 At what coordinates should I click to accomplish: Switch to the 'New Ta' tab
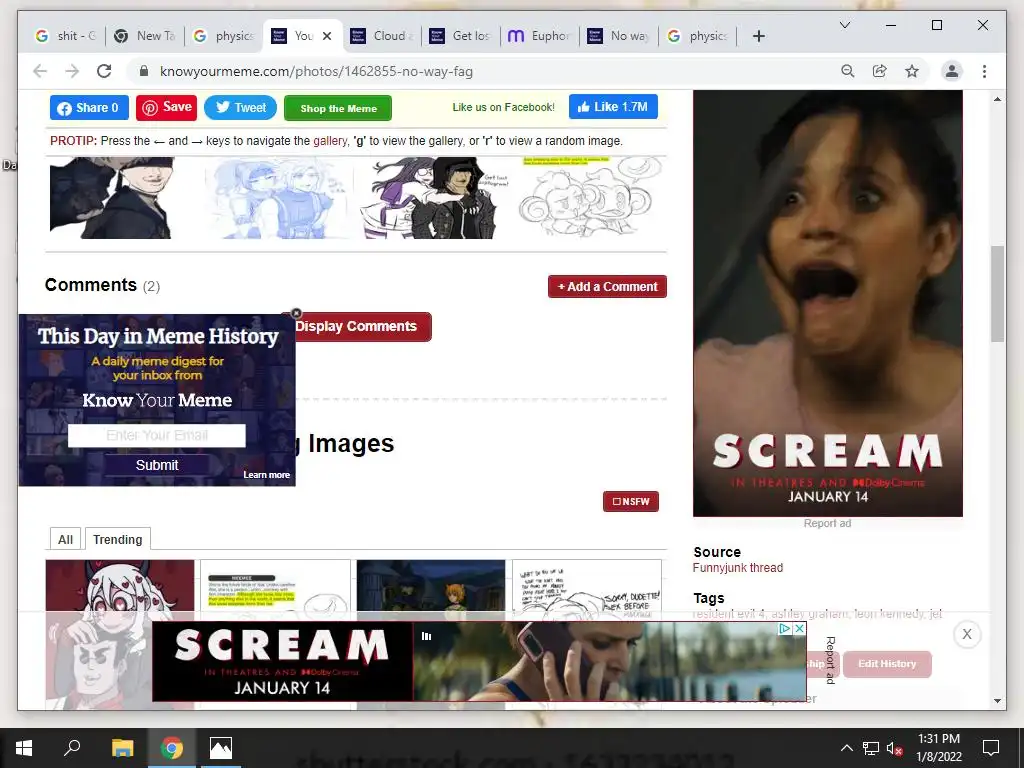(x=145, y=36)
